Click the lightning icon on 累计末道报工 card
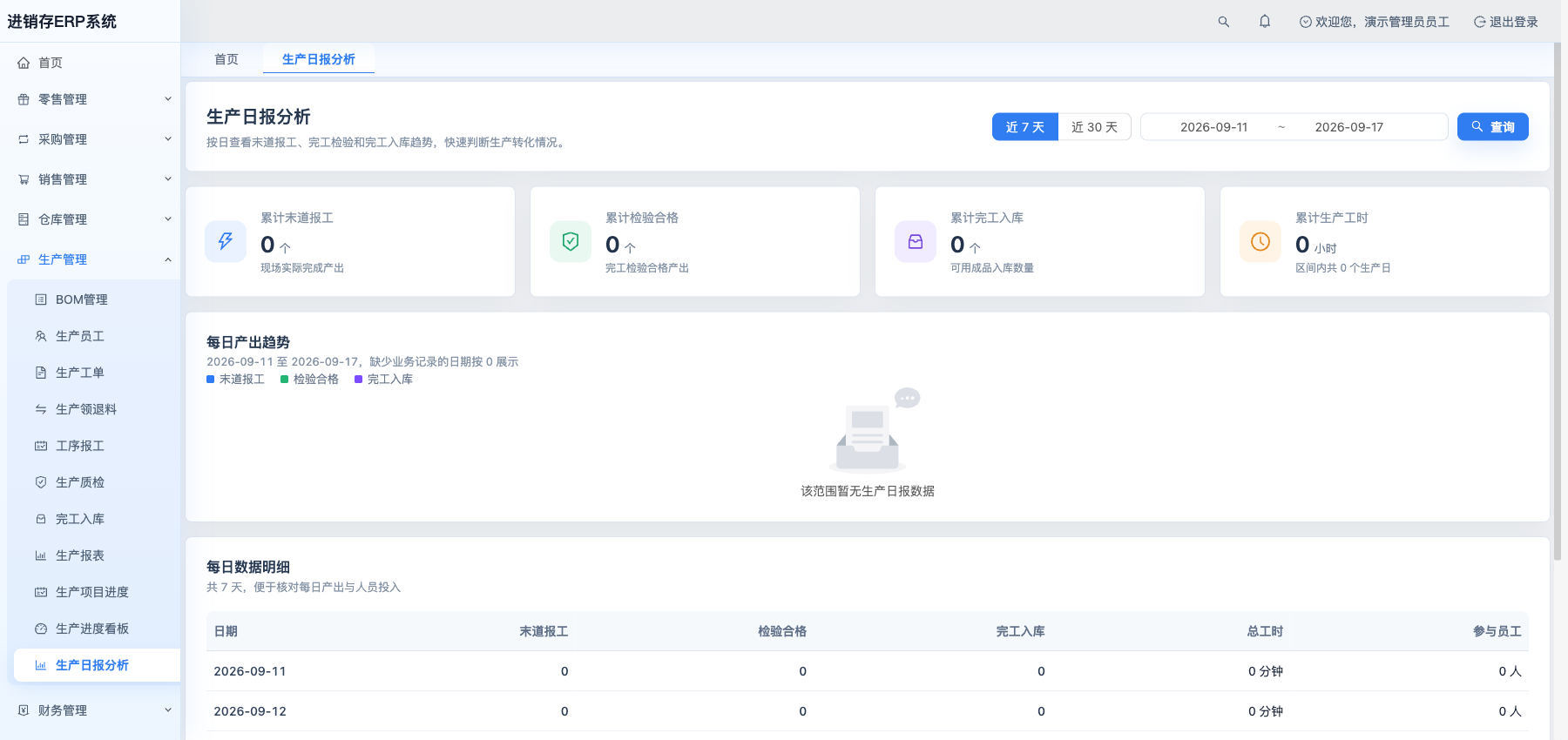Screen dimensions: 1568x740 click(226, 241)
